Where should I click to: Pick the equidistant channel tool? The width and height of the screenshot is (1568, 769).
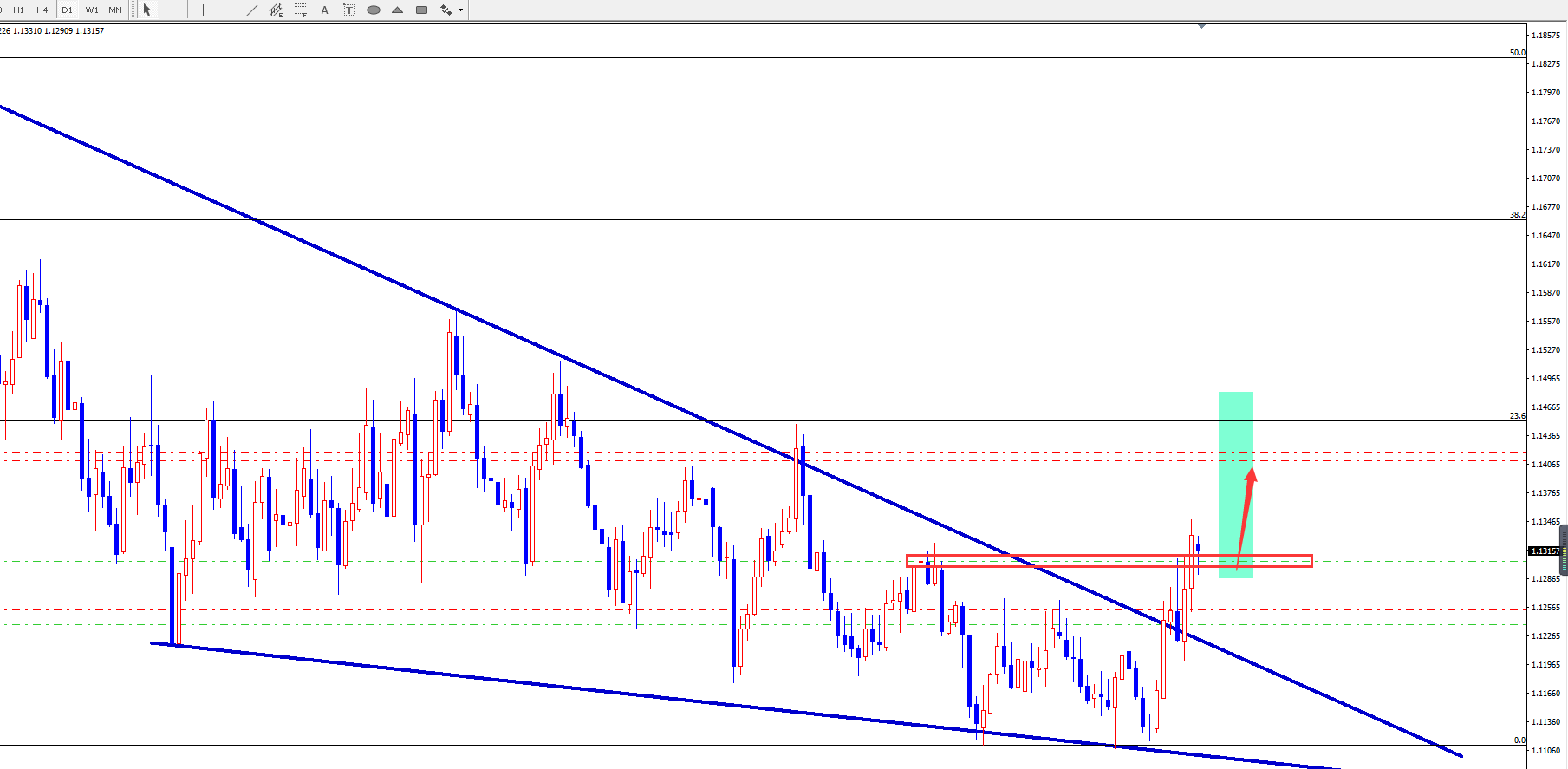(x=276, y=10)
